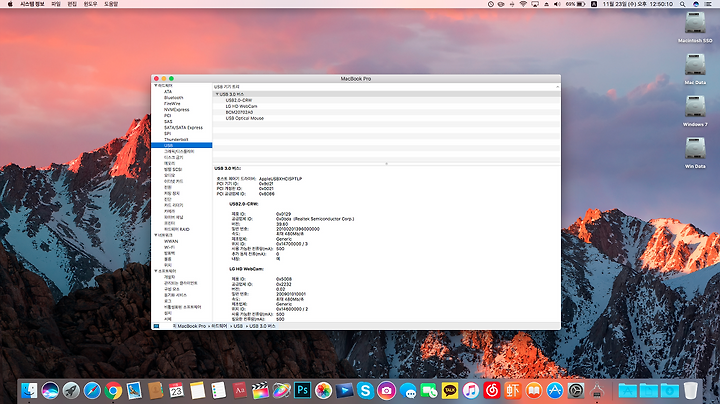Open the Calendar icon showing 23
Image resolution: width=720 pixels, height=404 pixels.
tap(176, 391)
